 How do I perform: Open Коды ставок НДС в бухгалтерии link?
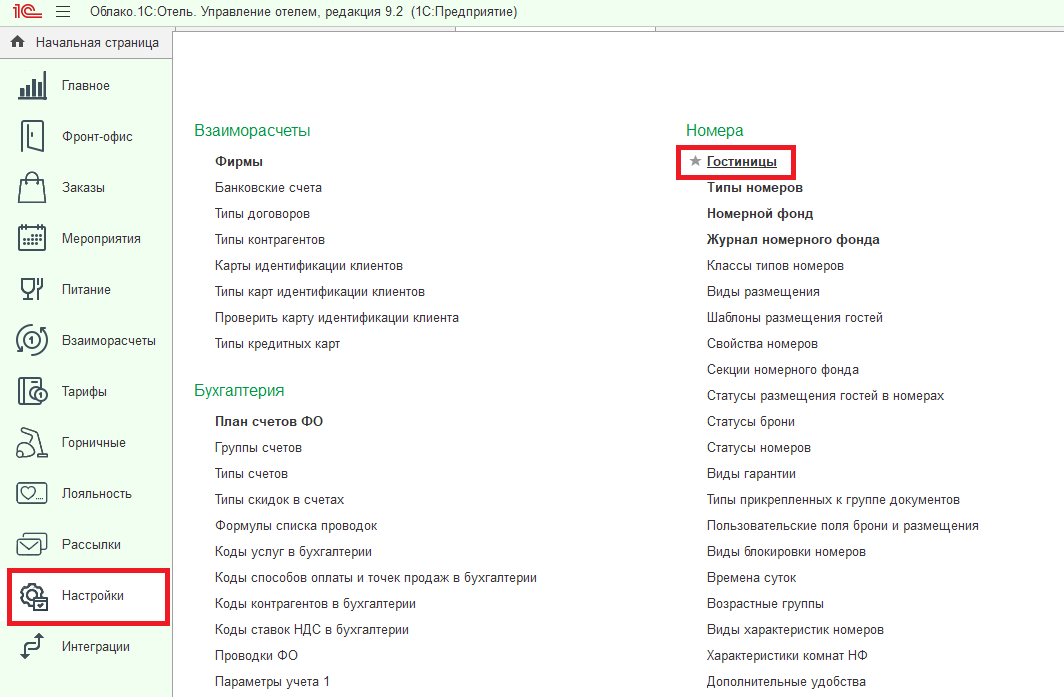(311, 630)
